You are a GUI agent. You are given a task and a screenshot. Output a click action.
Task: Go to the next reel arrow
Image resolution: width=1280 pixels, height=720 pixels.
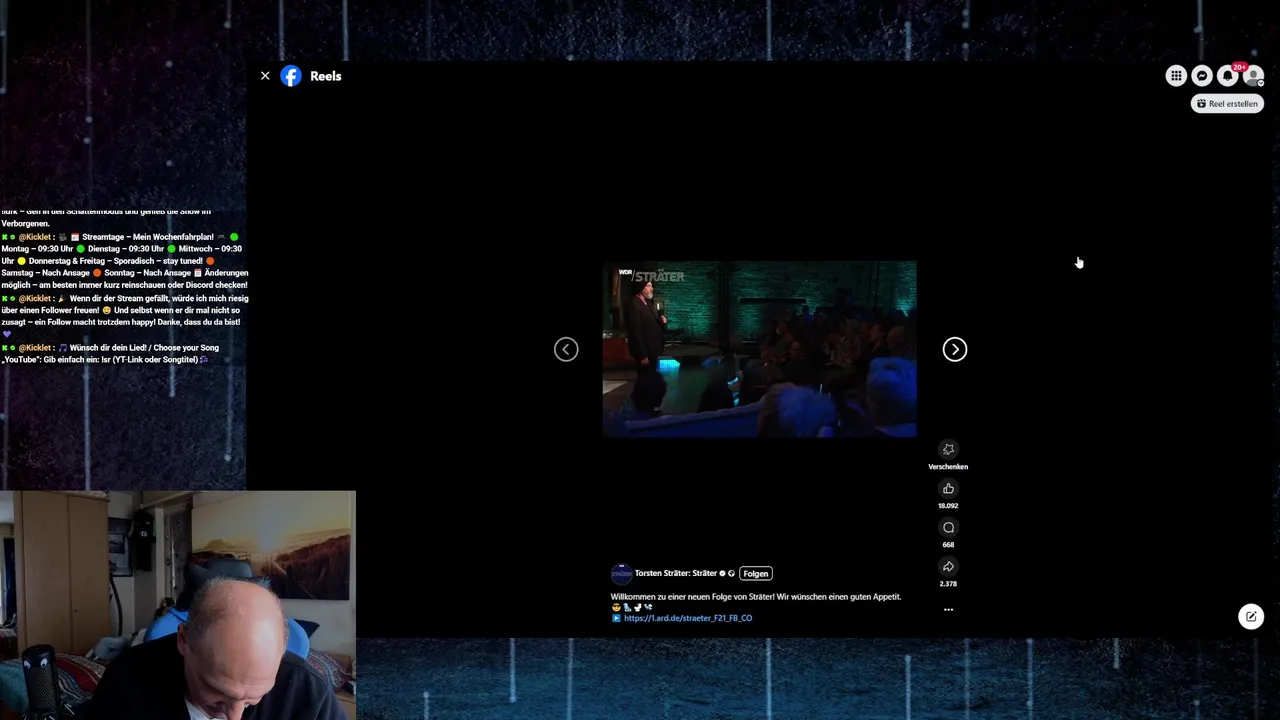(x=955, y=349)
